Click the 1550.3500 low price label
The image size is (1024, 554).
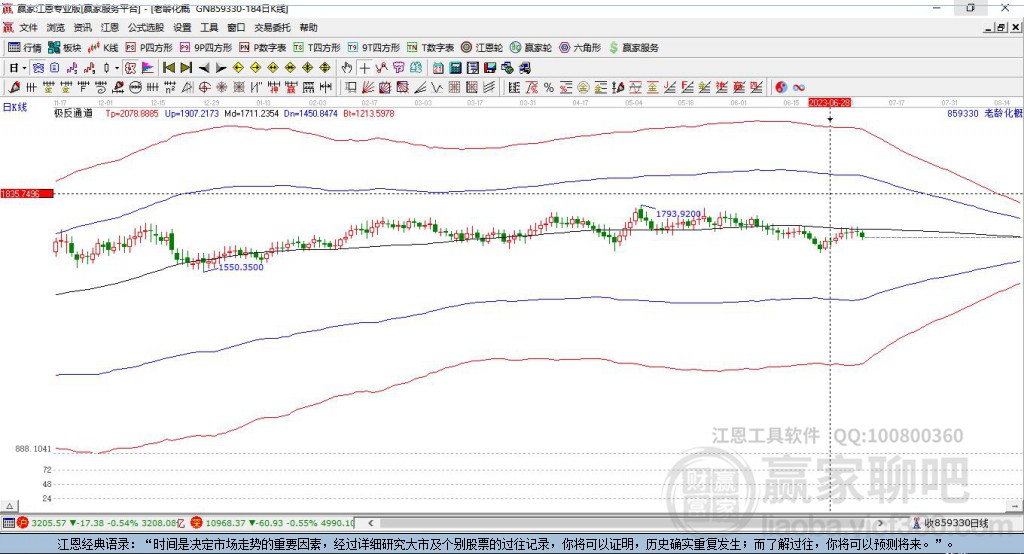click(241, 267)
